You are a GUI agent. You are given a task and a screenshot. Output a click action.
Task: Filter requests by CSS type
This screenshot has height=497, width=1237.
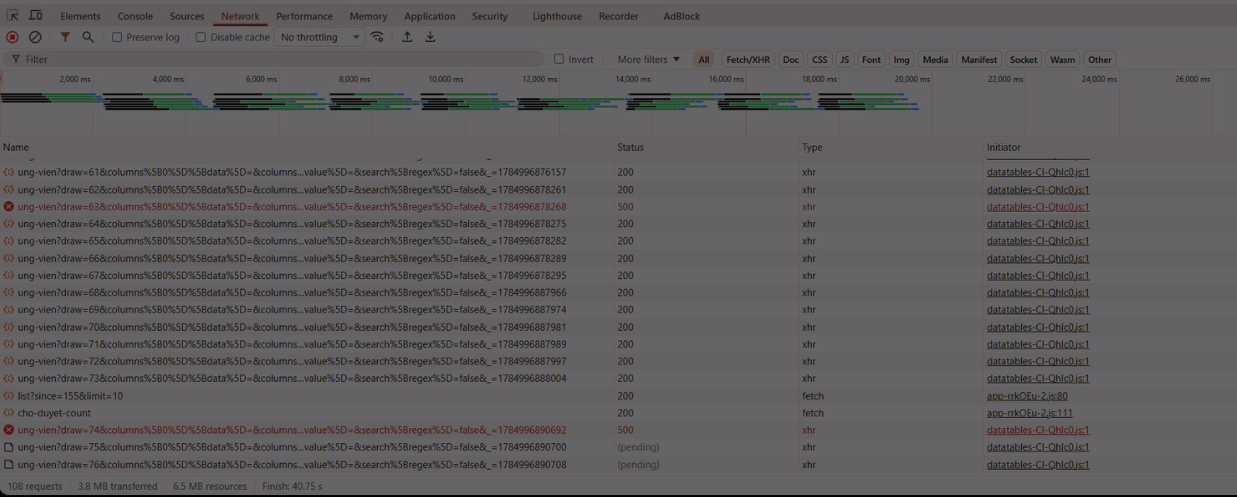coord(819,60)
